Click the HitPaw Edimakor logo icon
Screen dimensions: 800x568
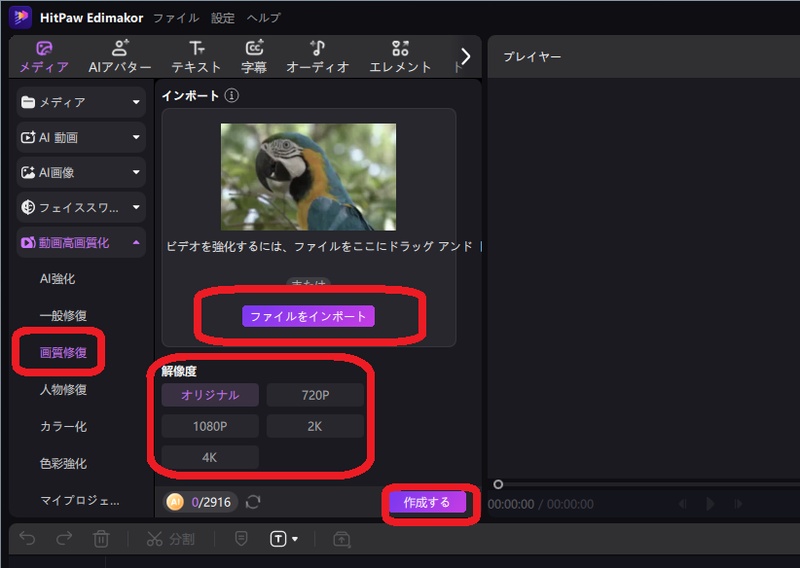[20, 17]
